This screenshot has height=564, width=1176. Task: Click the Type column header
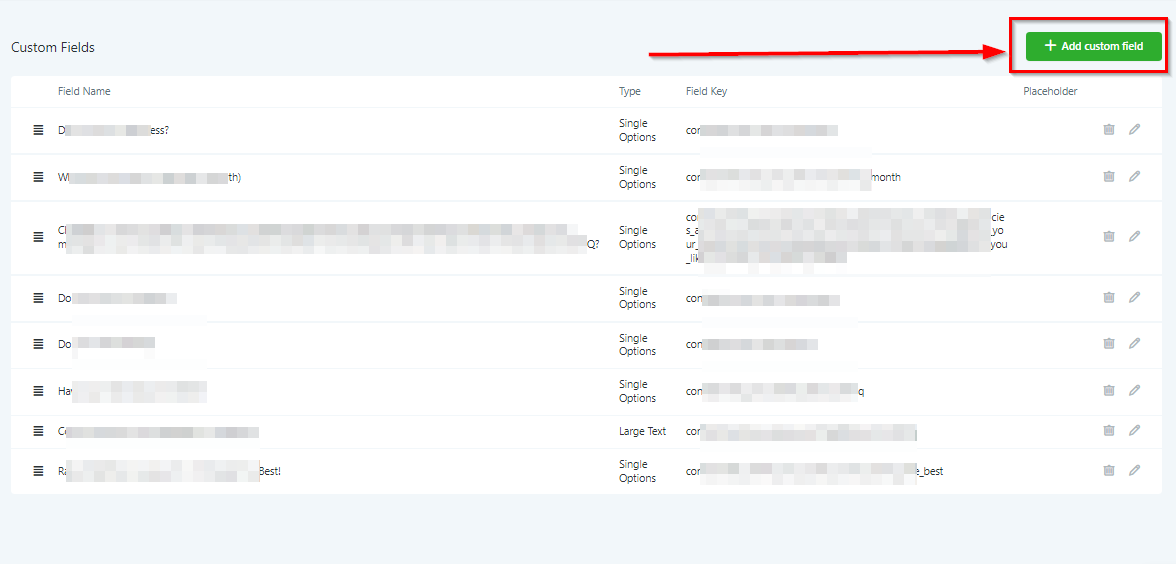click(630, 92)
